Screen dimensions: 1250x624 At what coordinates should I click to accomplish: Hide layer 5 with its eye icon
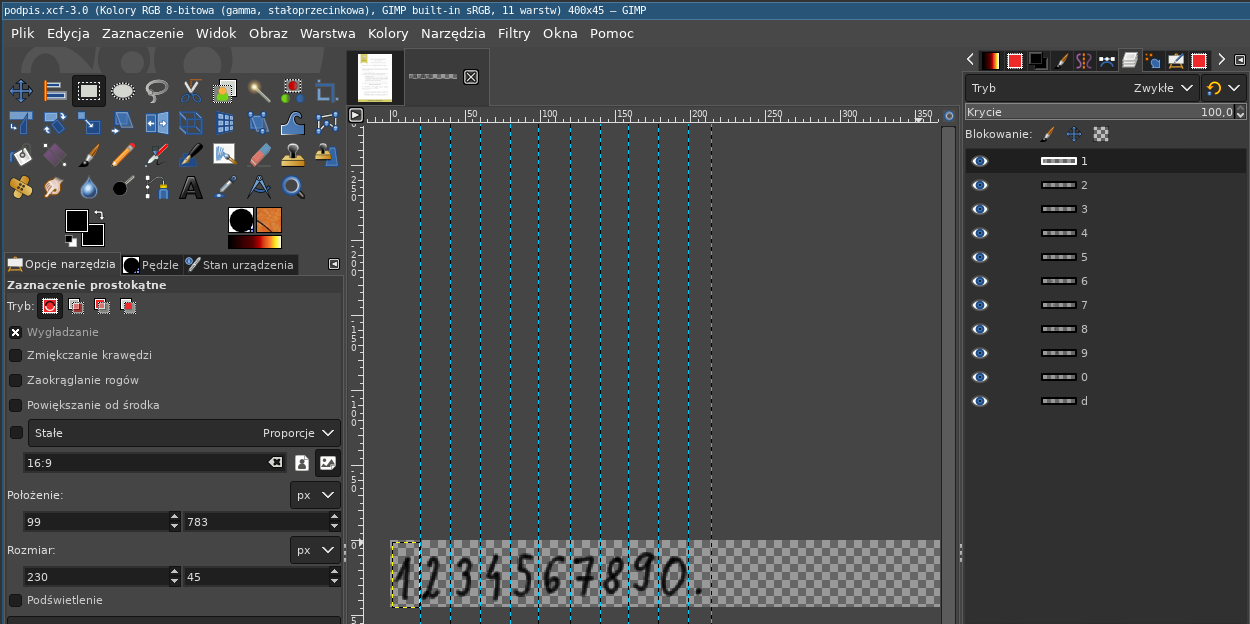pos(980,257)
